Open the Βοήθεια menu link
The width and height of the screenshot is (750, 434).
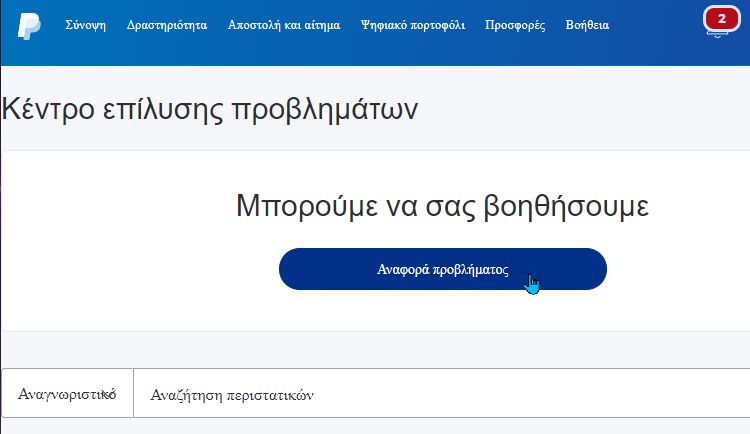(x=587, y=25)
